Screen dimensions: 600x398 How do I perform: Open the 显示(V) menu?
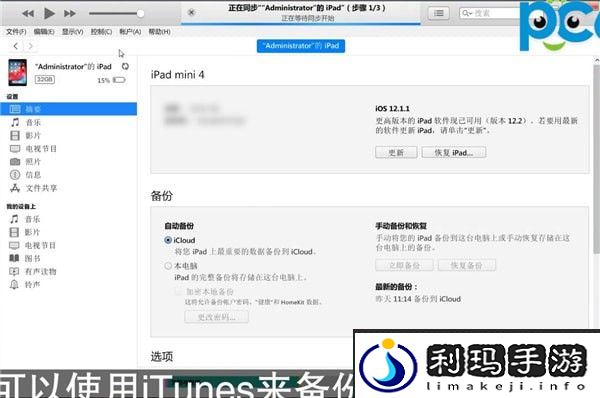72,32
